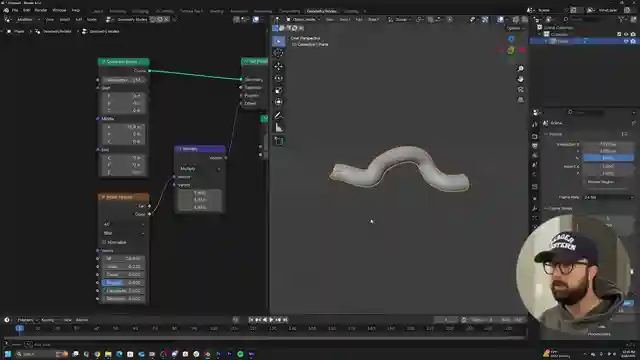Select the Scale tool in viewport toolbar
Screen dimensions: 640x360
[279, 91]
